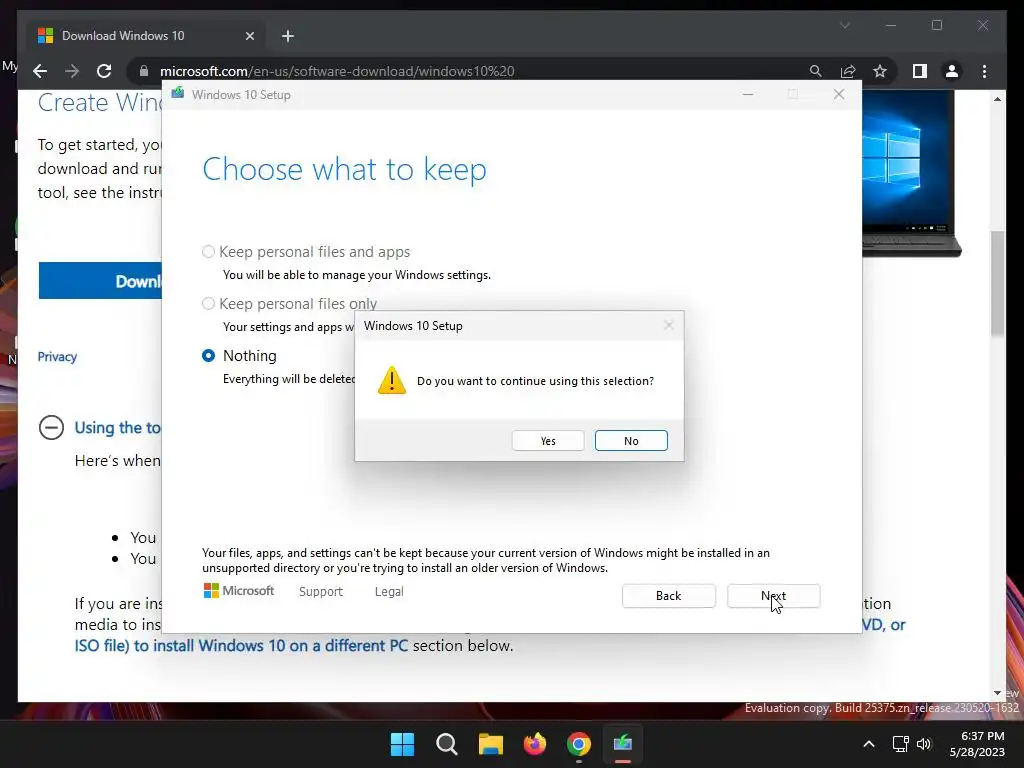Screen dimensions: 1024x768
Task: Click the blue Download button on webpage
Action: 100,281
